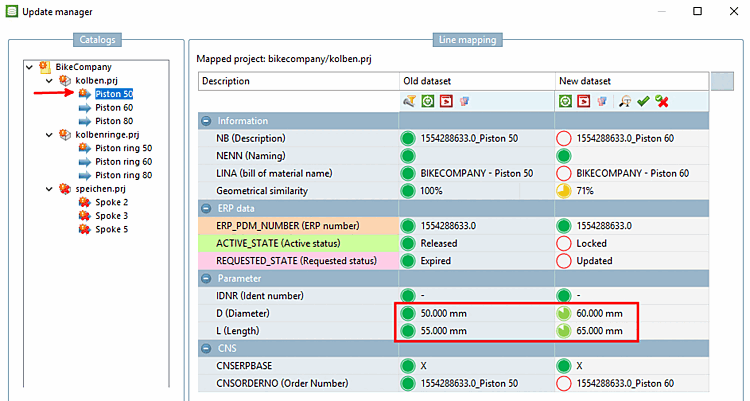Collapse the speichen.prj tree node
This screenshot has width=750, height=401.
click(x=50, y=189)
